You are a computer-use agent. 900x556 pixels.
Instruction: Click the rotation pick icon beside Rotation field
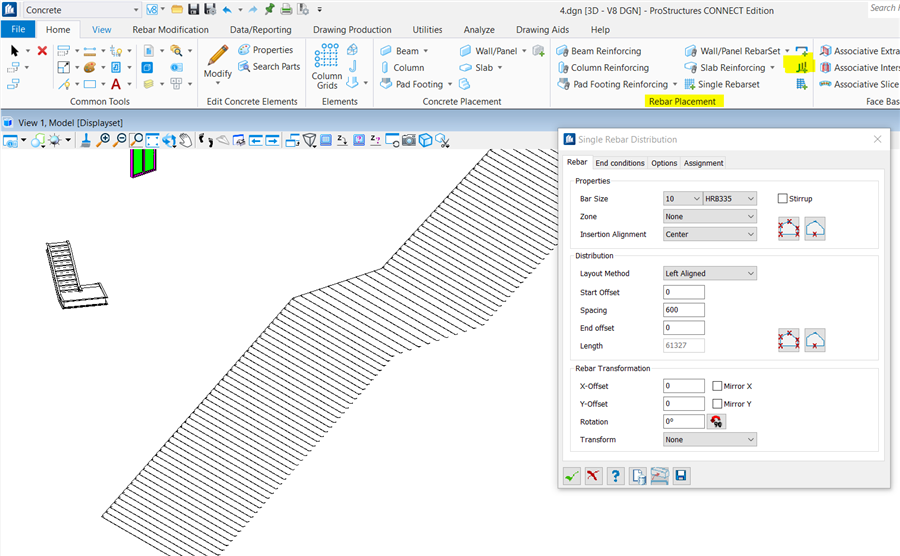pyautogui.click(x=717, y=422)
